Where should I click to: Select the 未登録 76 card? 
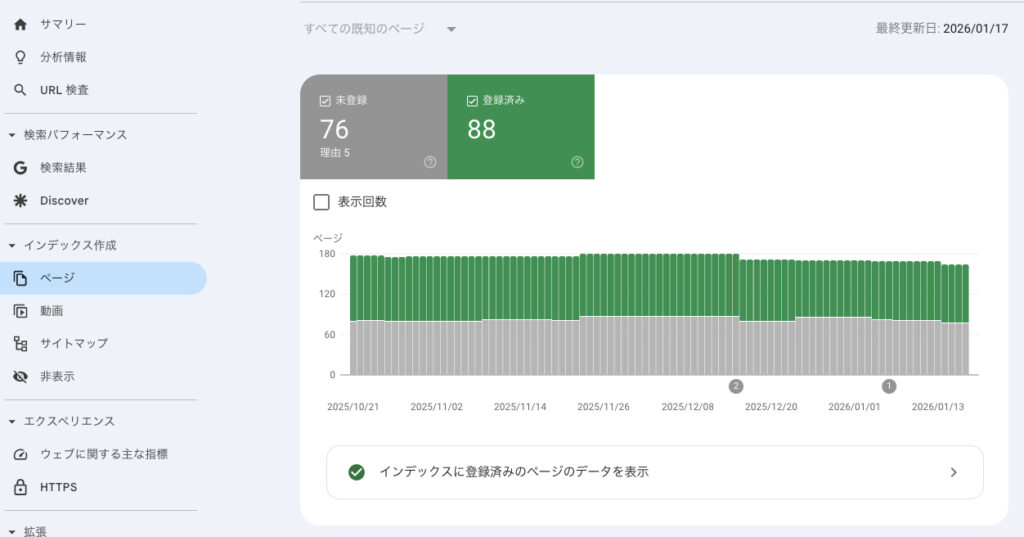(374, 127)
